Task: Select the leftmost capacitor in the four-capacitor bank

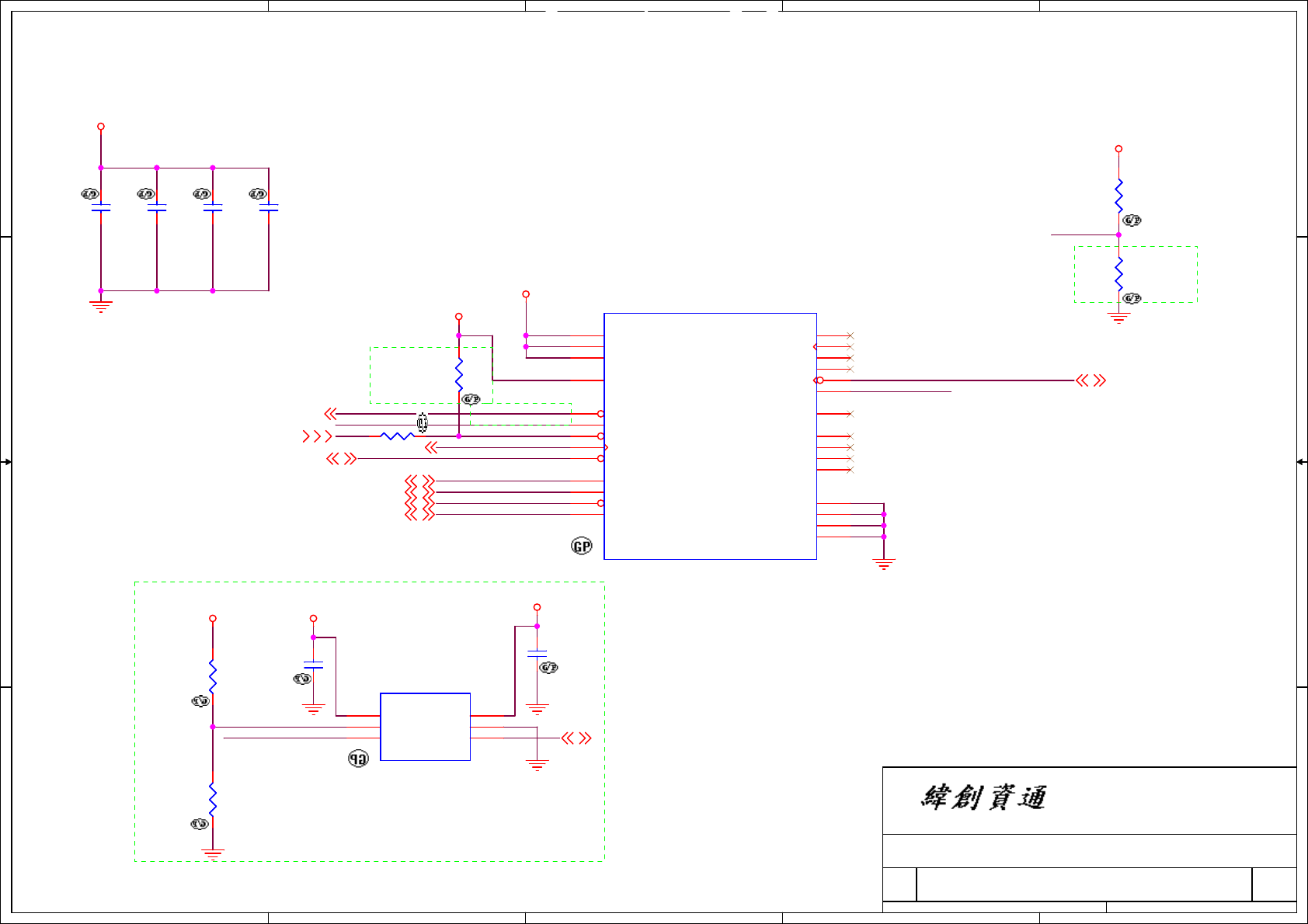Action: pyautogui.click(x=101, y=208)
